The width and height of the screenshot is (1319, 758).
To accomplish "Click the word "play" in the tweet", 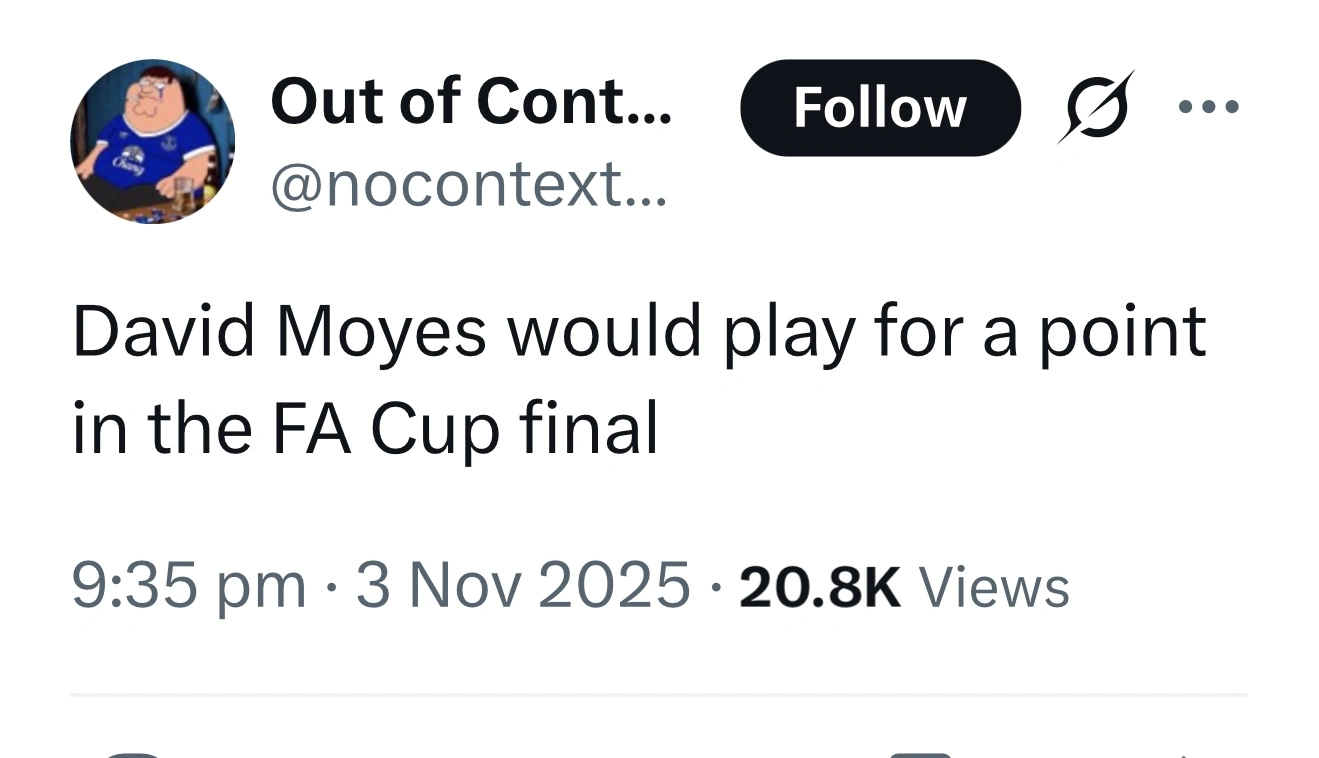I will click(x=788, y=335).
